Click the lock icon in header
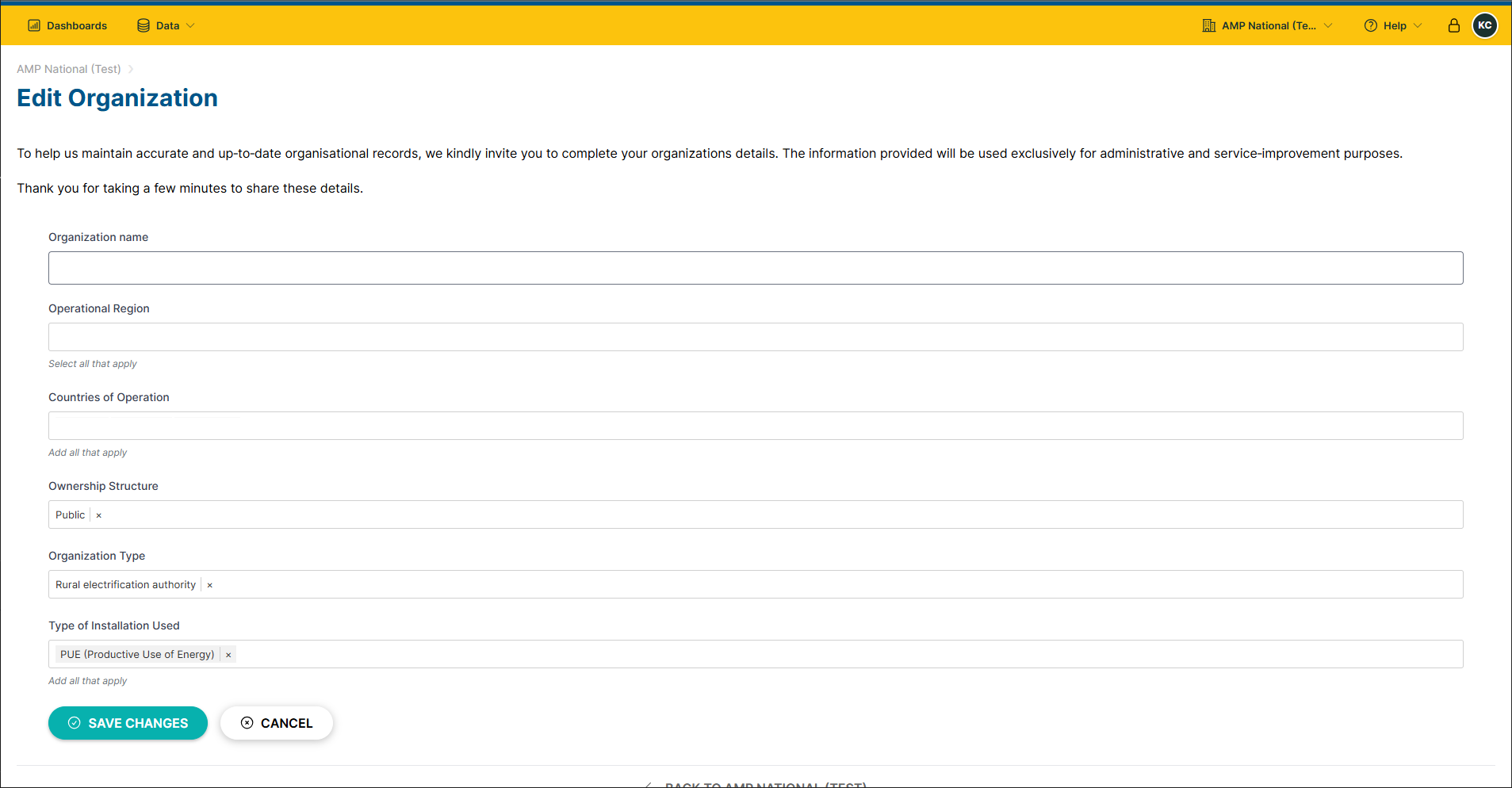 point(1454,25)
